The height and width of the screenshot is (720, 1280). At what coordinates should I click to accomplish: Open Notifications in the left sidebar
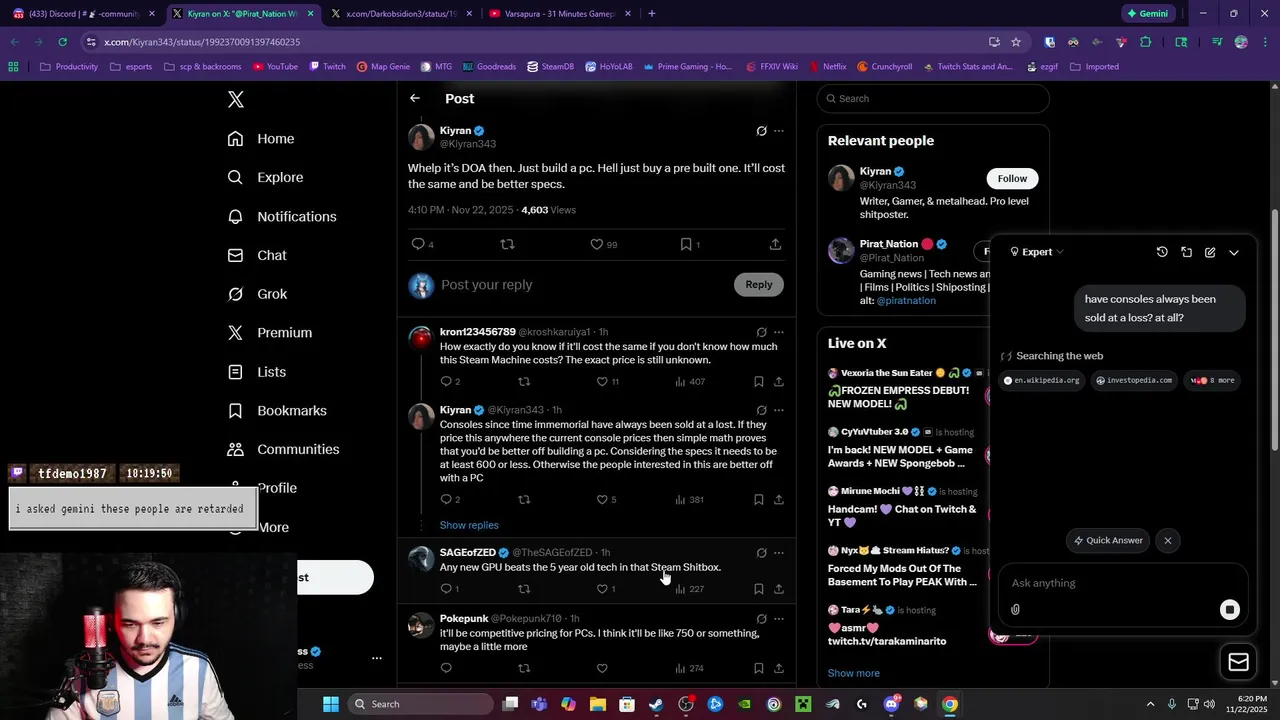tap(282, 216)
